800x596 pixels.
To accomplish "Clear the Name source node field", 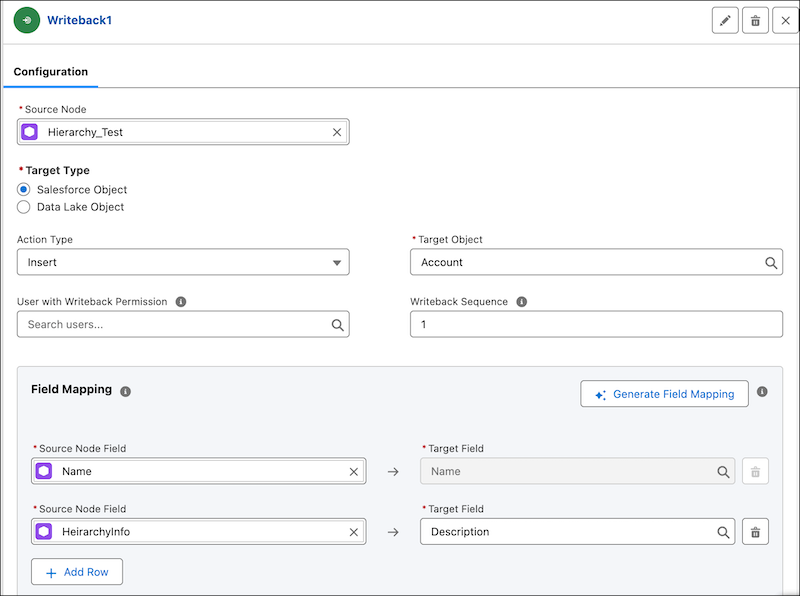I will click(354, 472).
